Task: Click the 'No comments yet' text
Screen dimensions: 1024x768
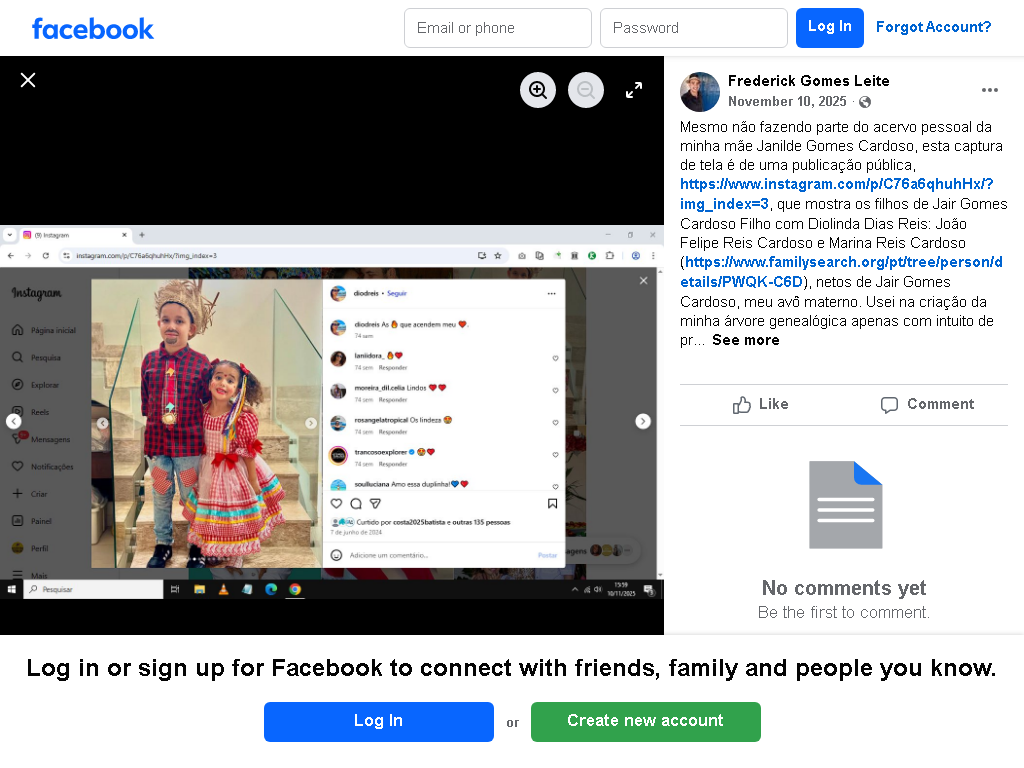Action: [844, 588]
